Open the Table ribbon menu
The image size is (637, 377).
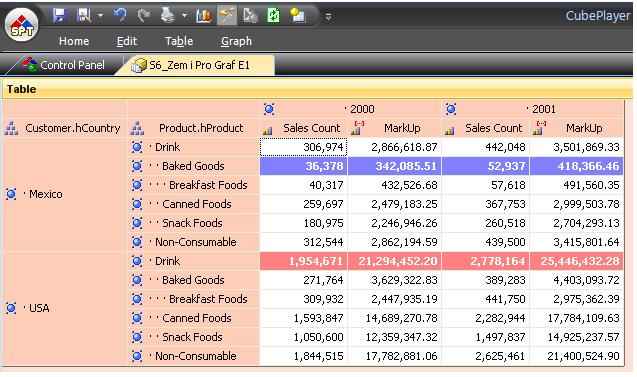(x=179, y=41)
